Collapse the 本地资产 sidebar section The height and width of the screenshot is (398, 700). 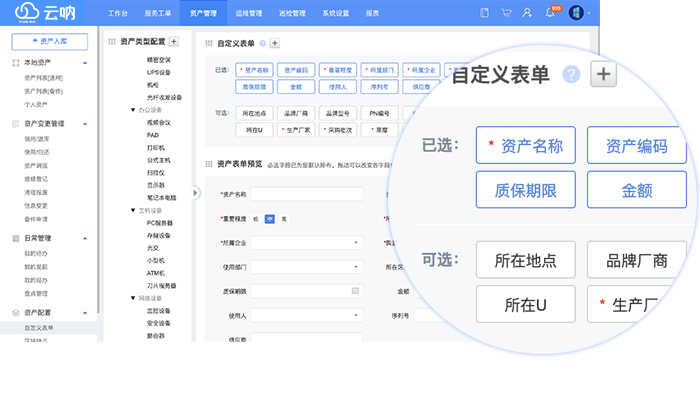pyautogui.click(x=85, y=63)
